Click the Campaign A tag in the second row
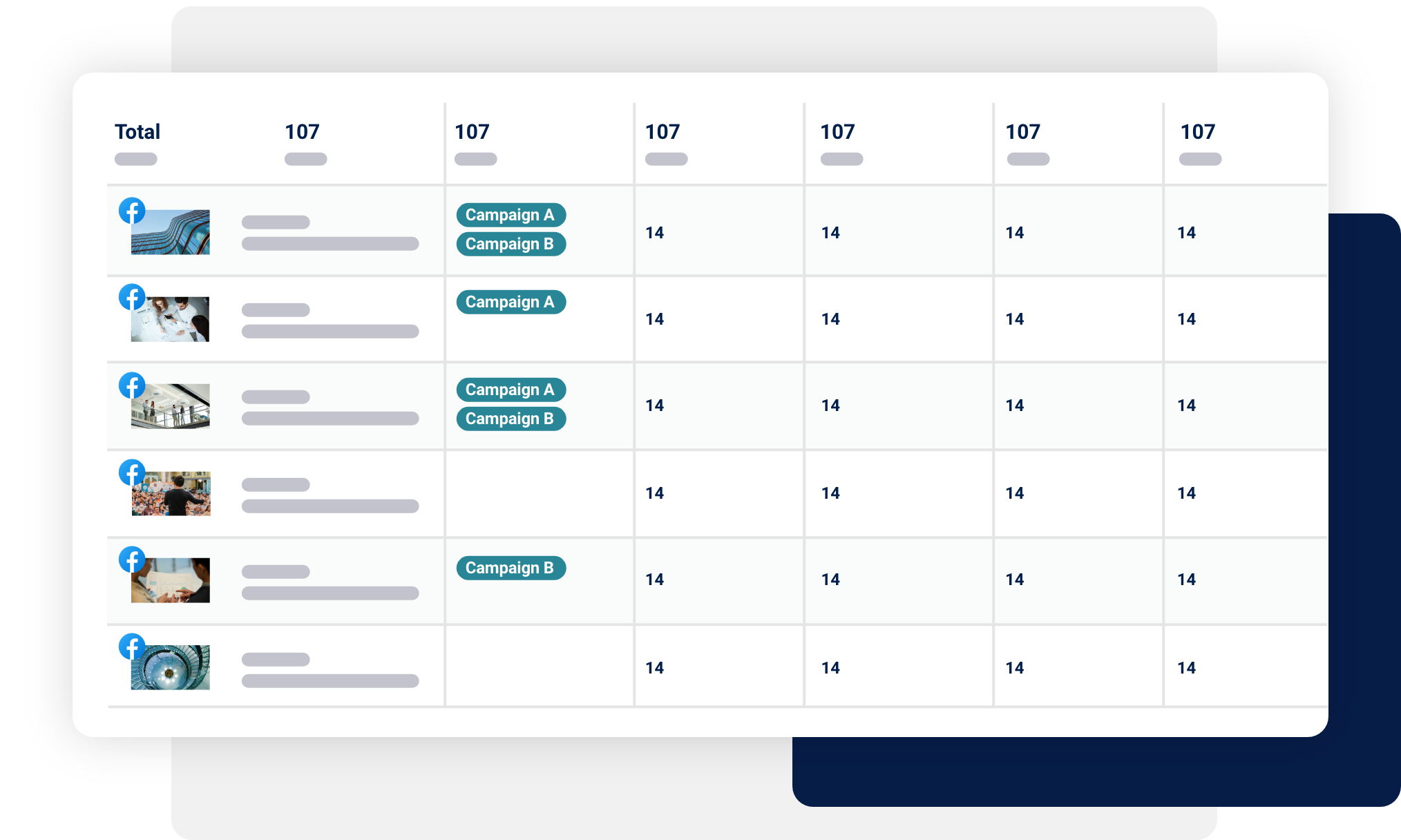 tap(511, 302)
